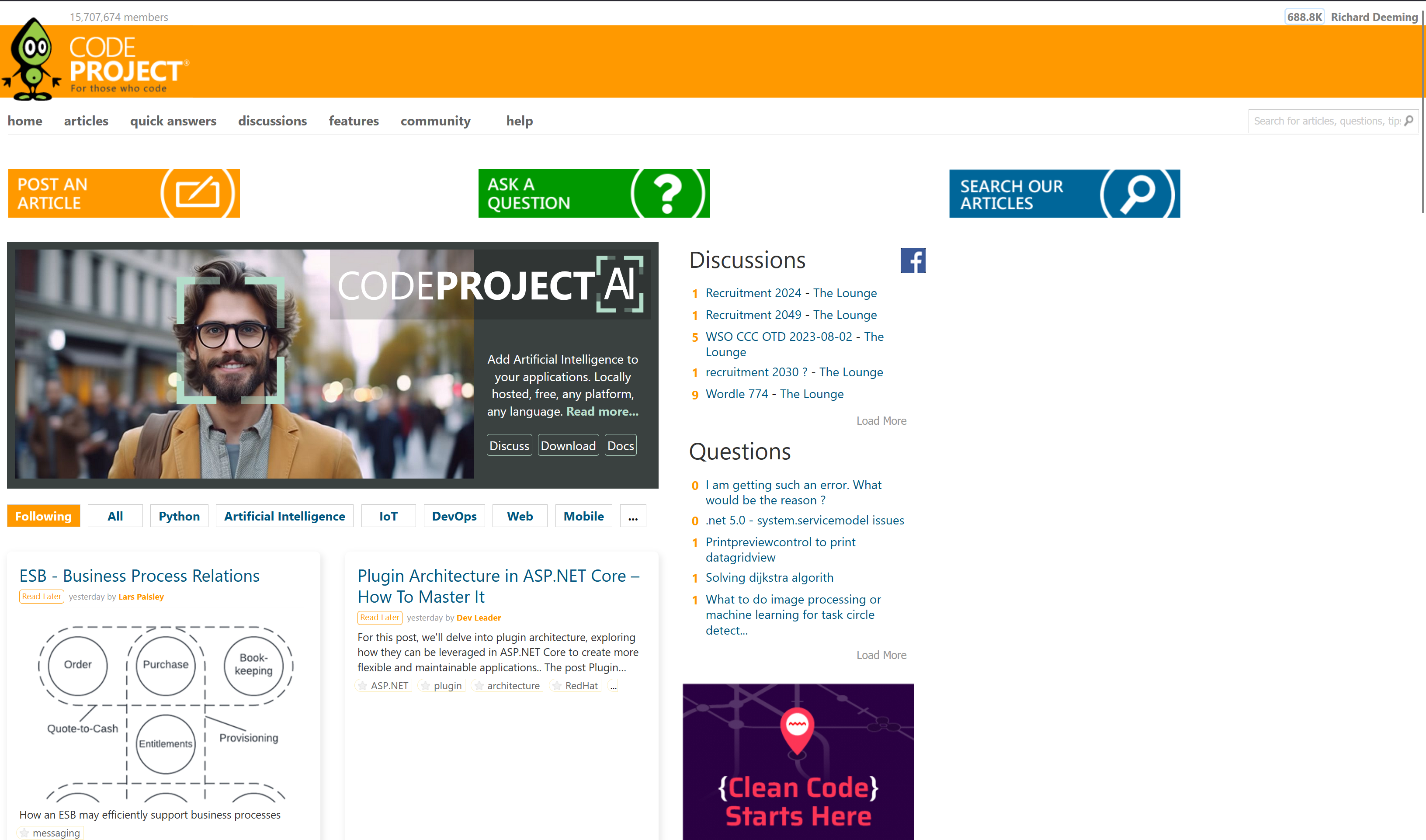Follow the Read more... link in AI banner
Screen dimensions: 1426x840
click(602, 412)
